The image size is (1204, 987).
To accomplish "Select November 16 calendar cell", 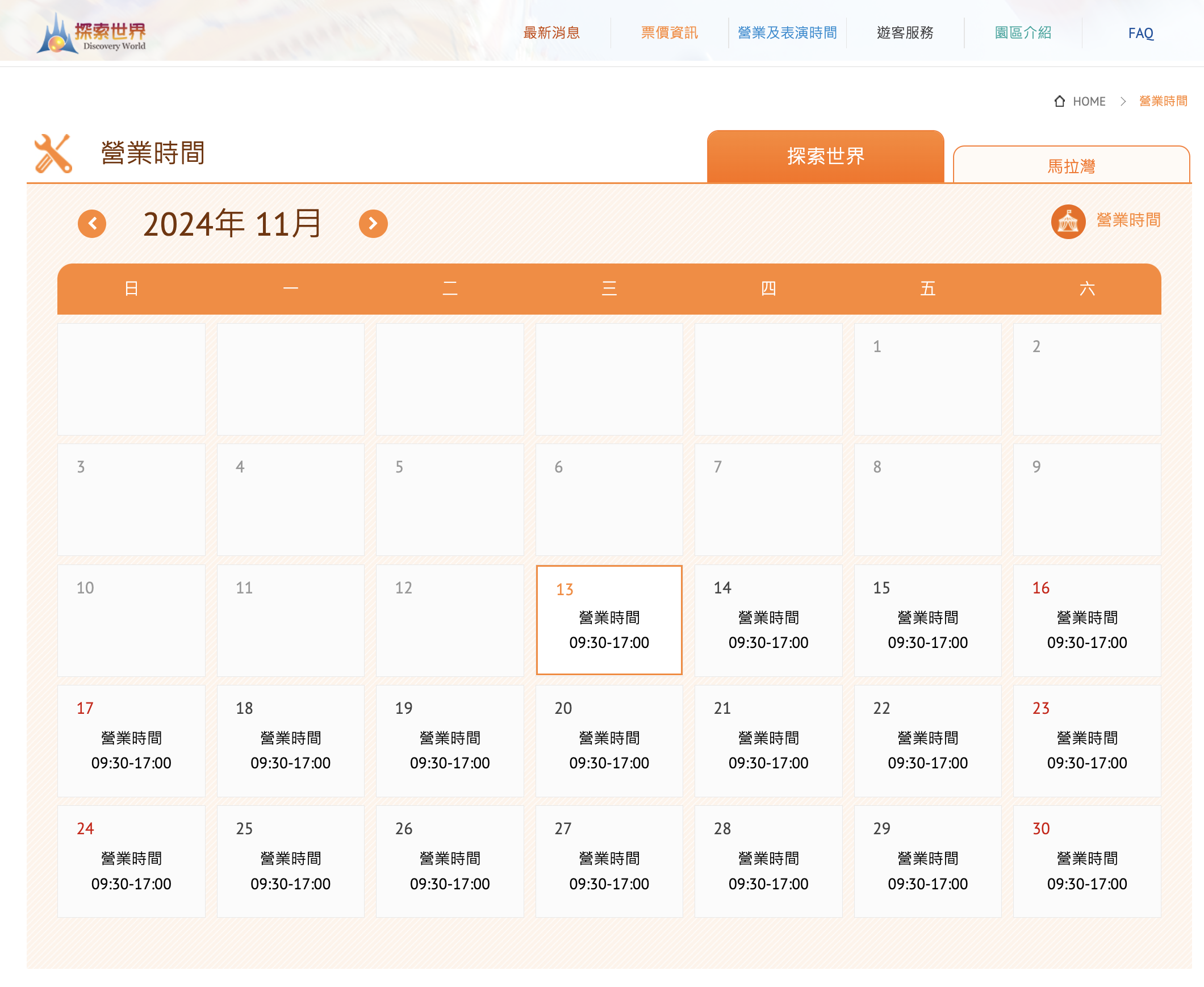I will [x=1086, y=620].
